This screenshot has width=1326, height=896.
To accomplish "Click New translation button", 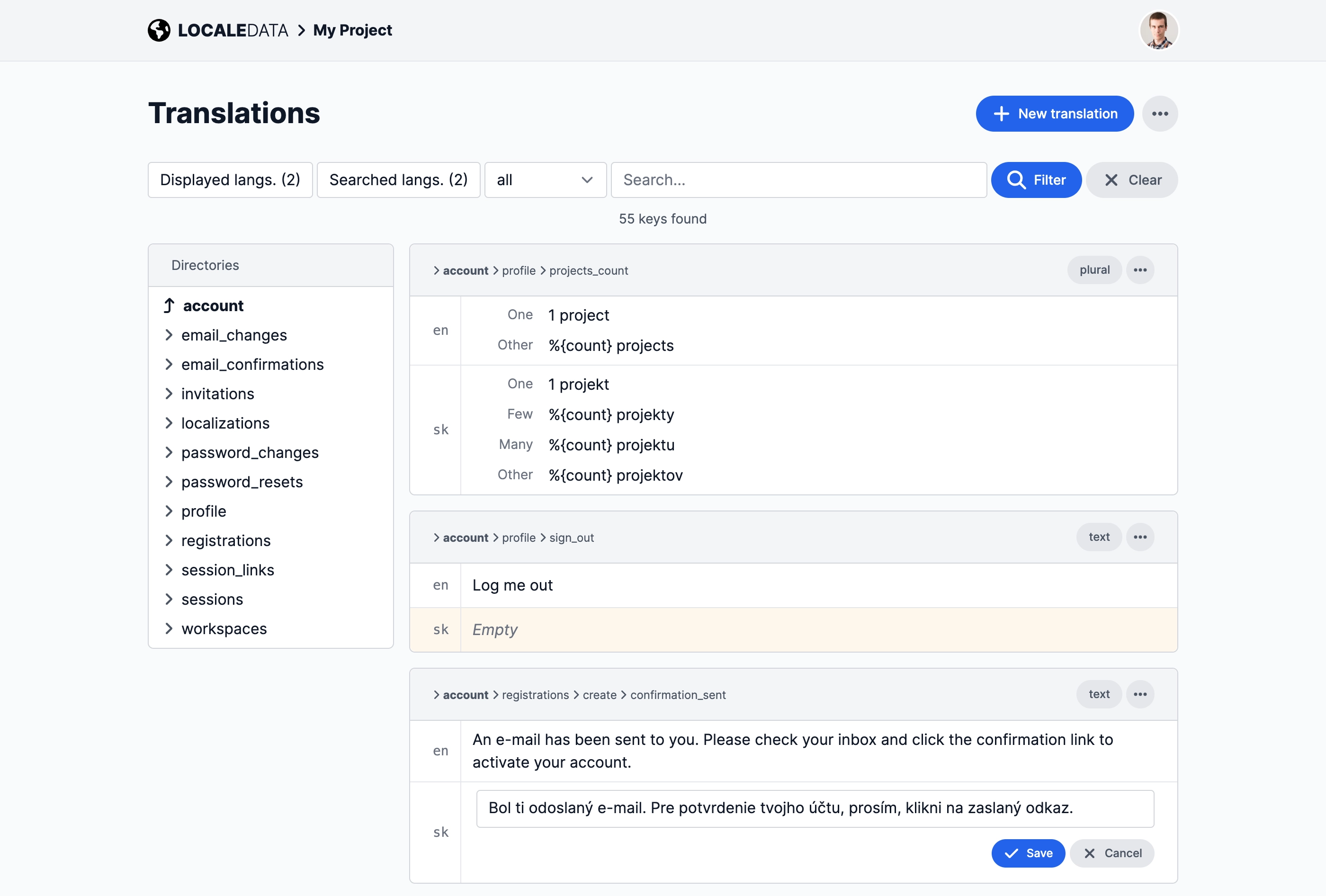I will [1055, 113].
